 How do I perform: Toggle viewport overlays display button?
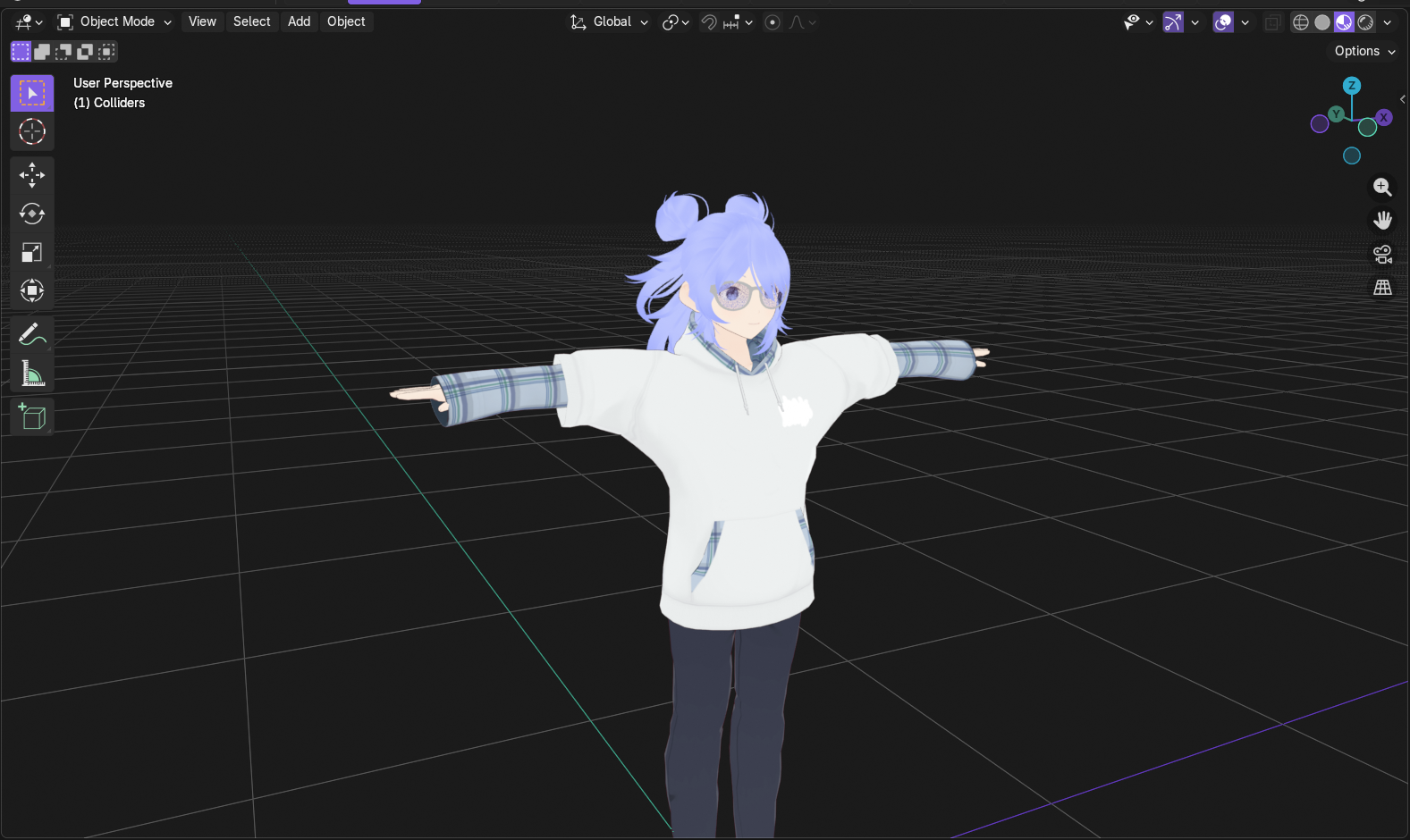coord(1223,22)
